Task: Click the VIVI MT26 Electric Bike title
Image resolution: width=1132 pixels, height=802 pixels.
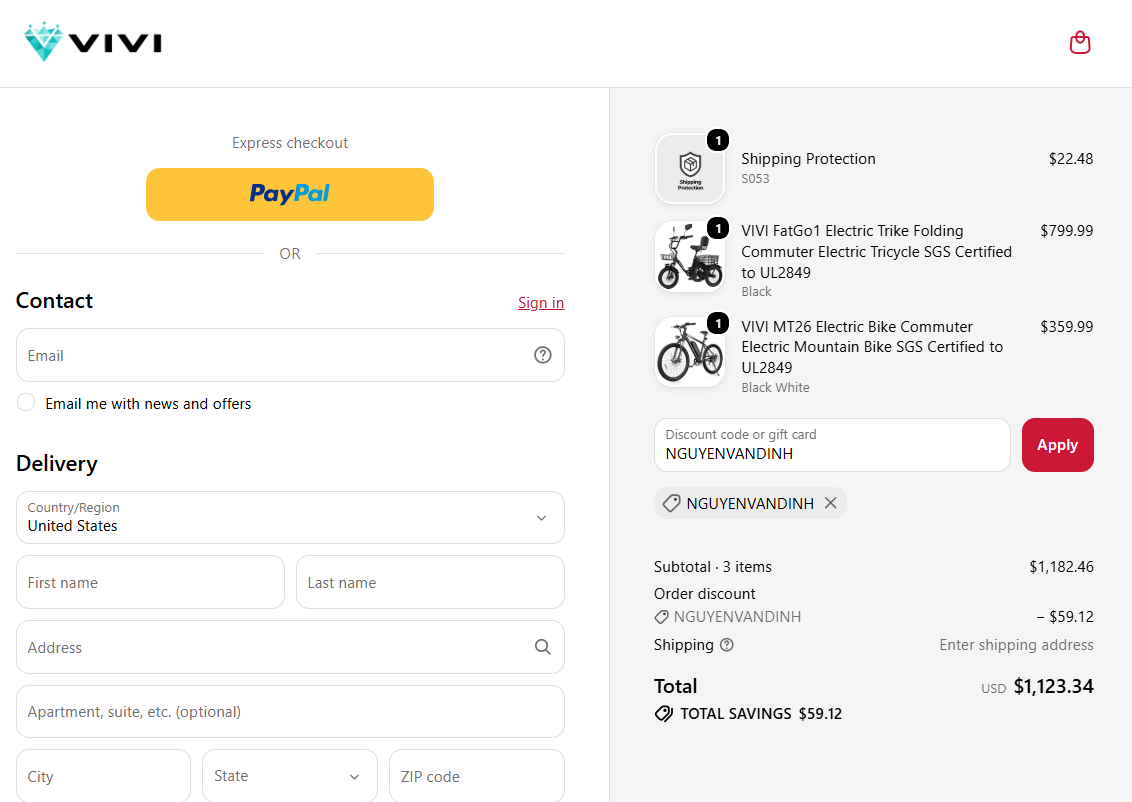Action: pyautogui.click(x=872, y=347)
